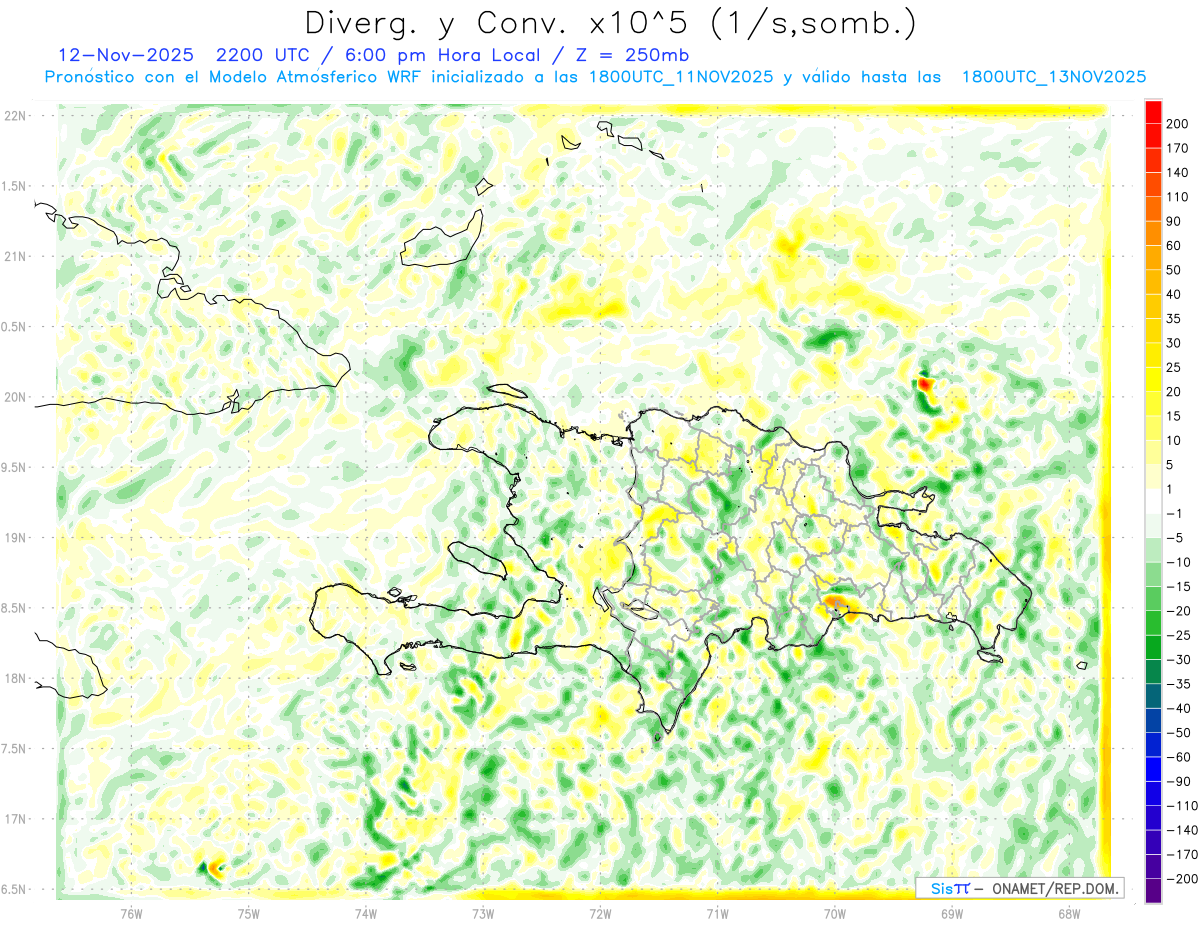This screenshot has height=927, width=1200.
Task: Click the colorbar label '-110'
Action: (1182, 805)
